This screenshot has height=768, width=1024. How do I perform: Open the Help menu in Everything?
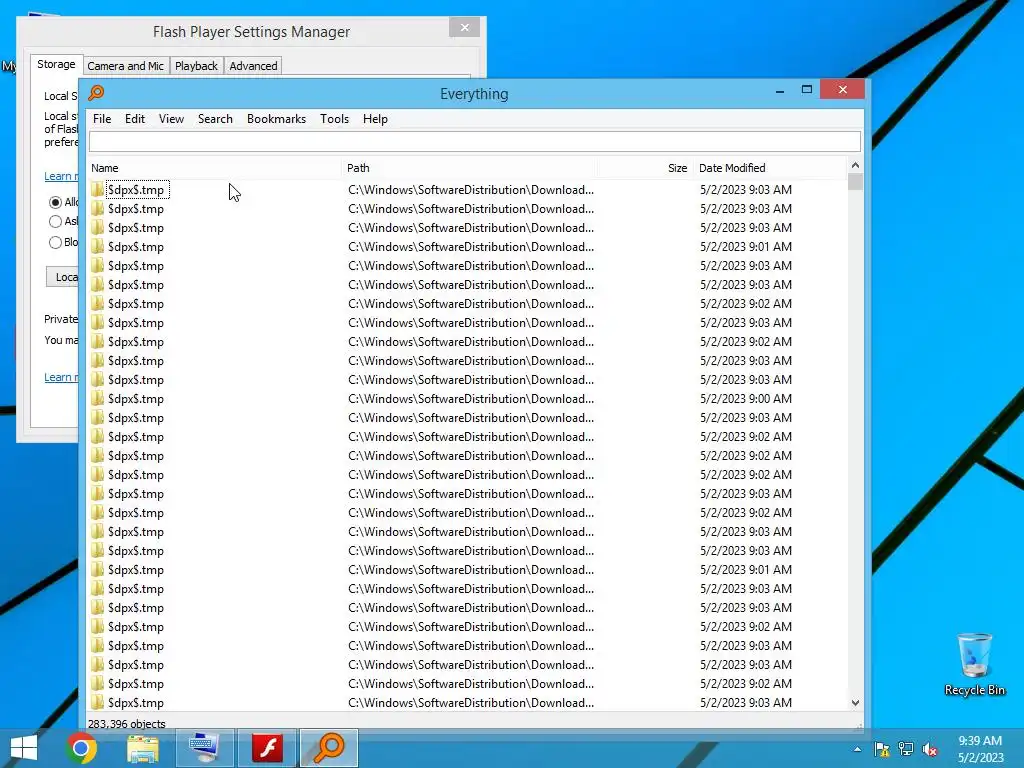click(x=375, y=119)
